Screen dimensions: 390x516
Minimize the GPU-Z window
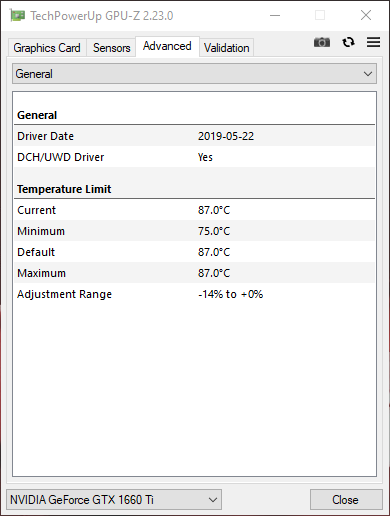(x=275, y=15)
